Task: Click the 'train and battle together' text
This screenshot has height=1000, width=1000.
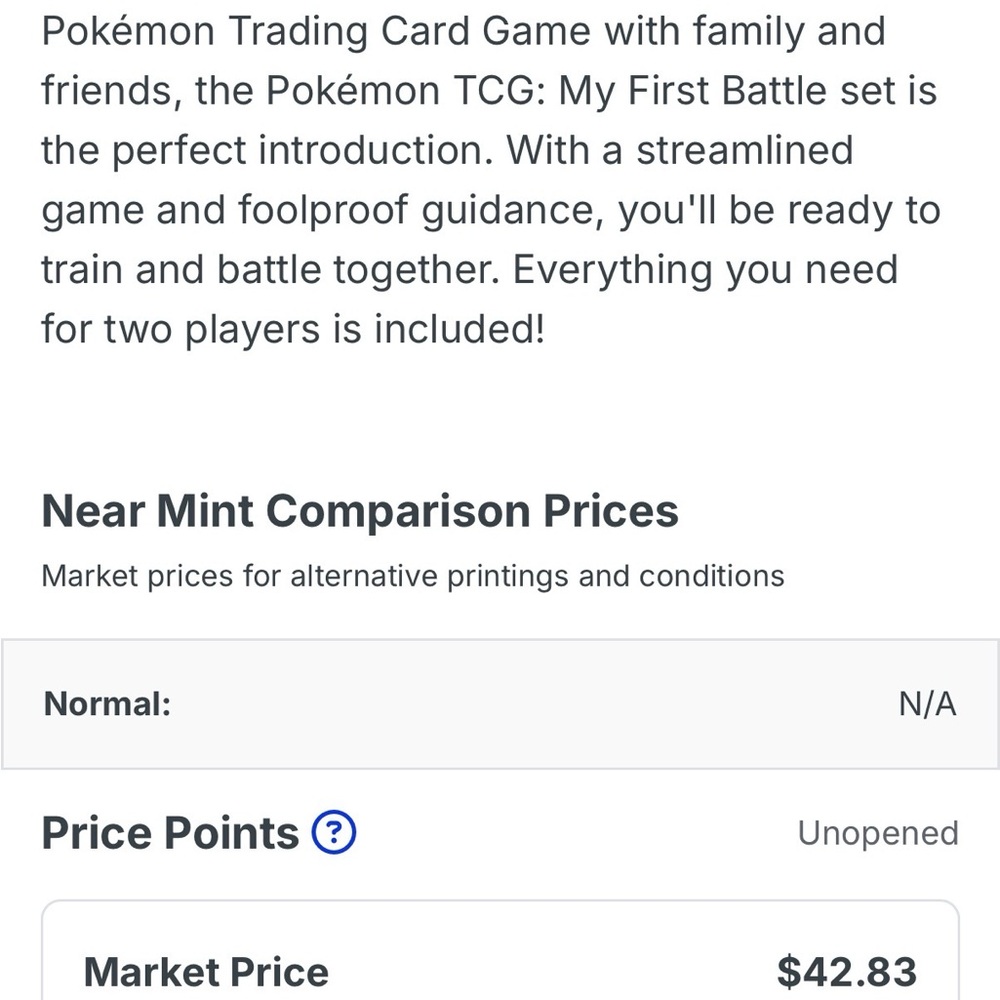Action: [x=270, y=270]
